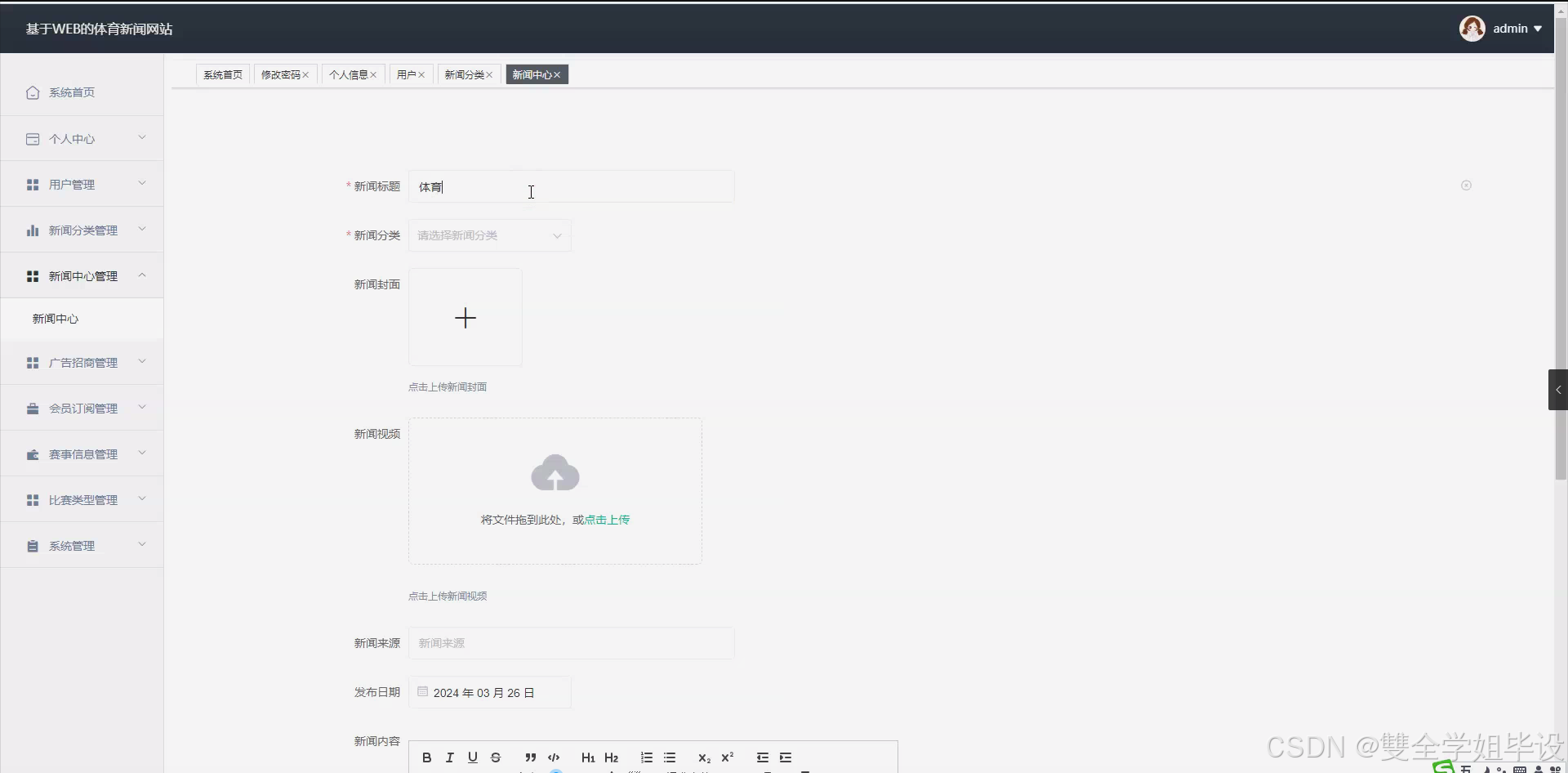
Task: Insert a code block in the editor
Action: [x=555, y=757]
